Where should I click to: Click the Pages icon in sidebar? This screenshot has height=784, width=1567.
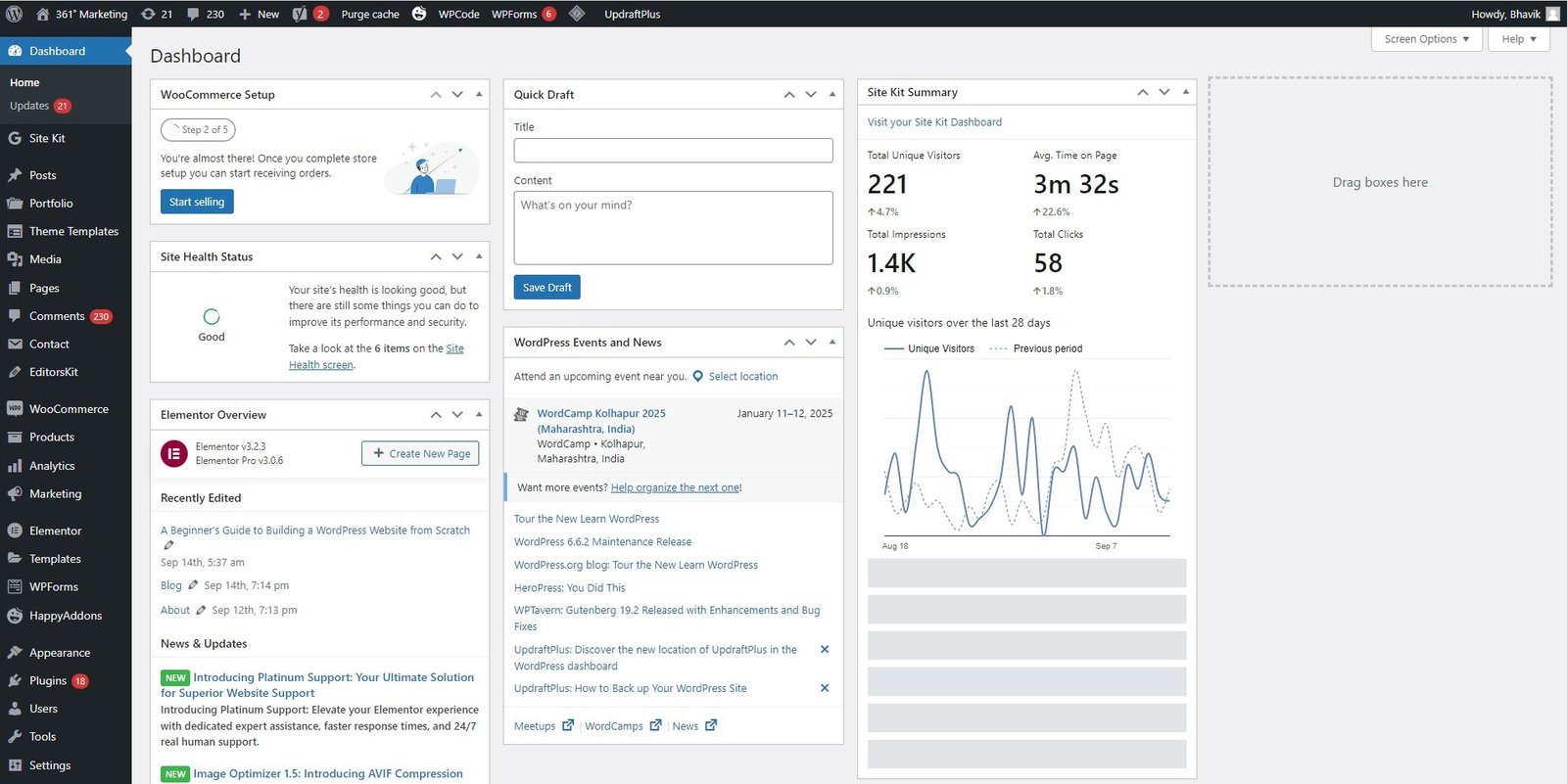pos(15,288)
